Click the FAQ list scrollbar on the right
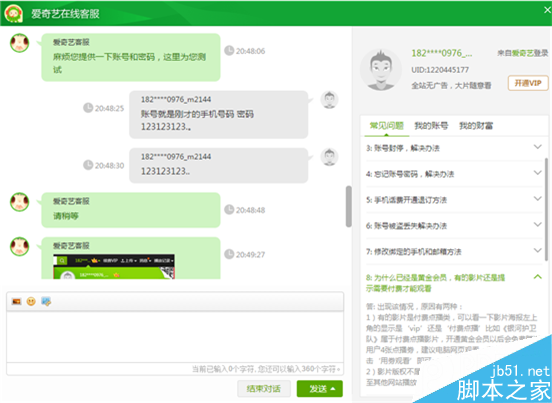The height and width of the screenshot is (403, 552). point(547,209)
